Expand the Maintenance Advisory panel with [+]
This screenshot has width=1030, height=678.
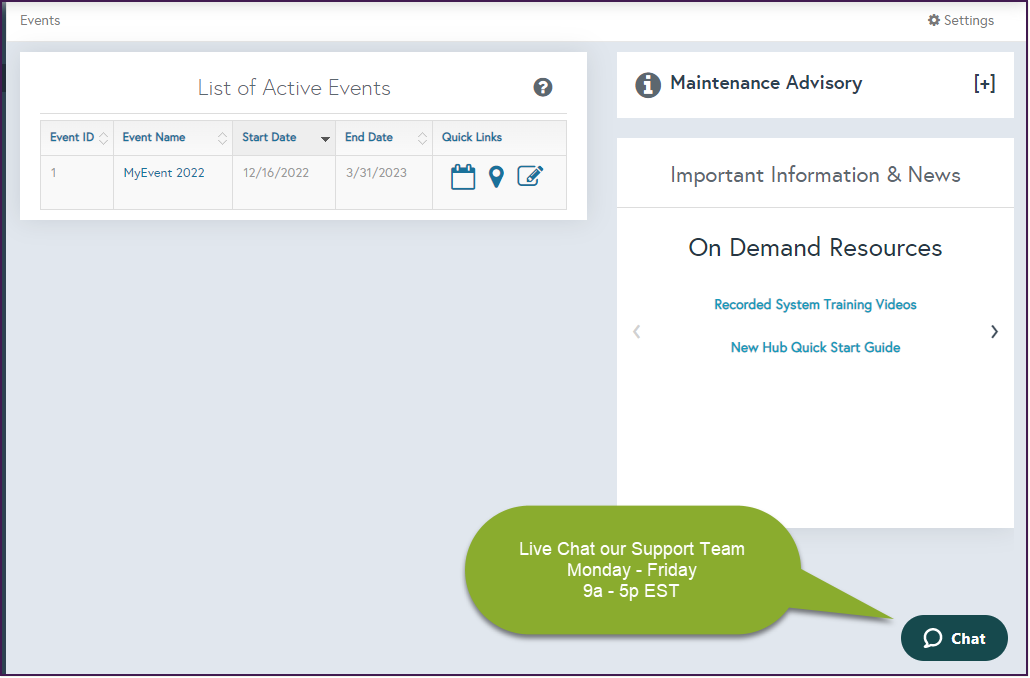(x=984, y=83)
